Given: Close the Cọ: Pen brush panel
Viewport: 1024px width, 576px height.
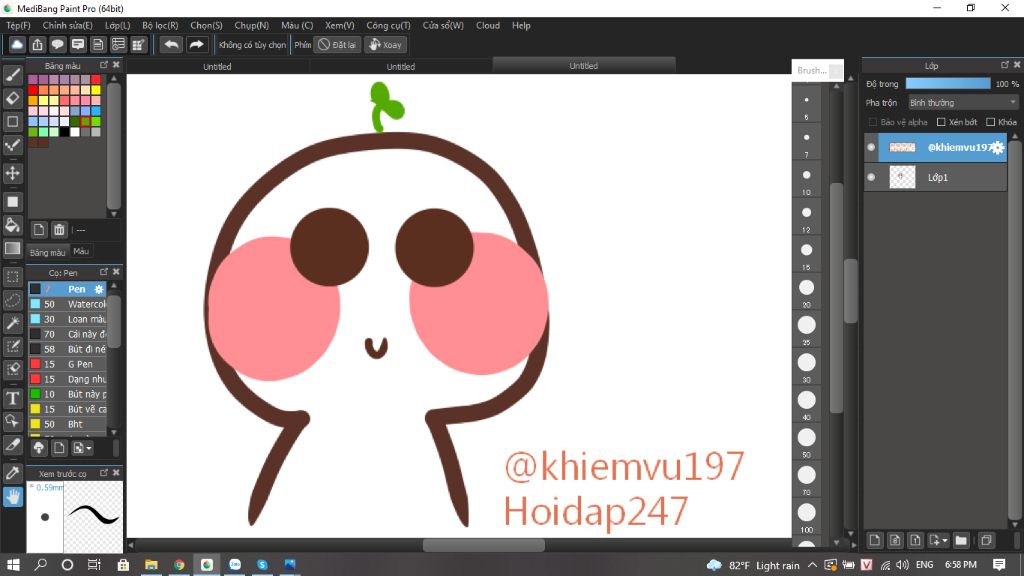Looking at the screenshot, I should click(x=116, y=272).
